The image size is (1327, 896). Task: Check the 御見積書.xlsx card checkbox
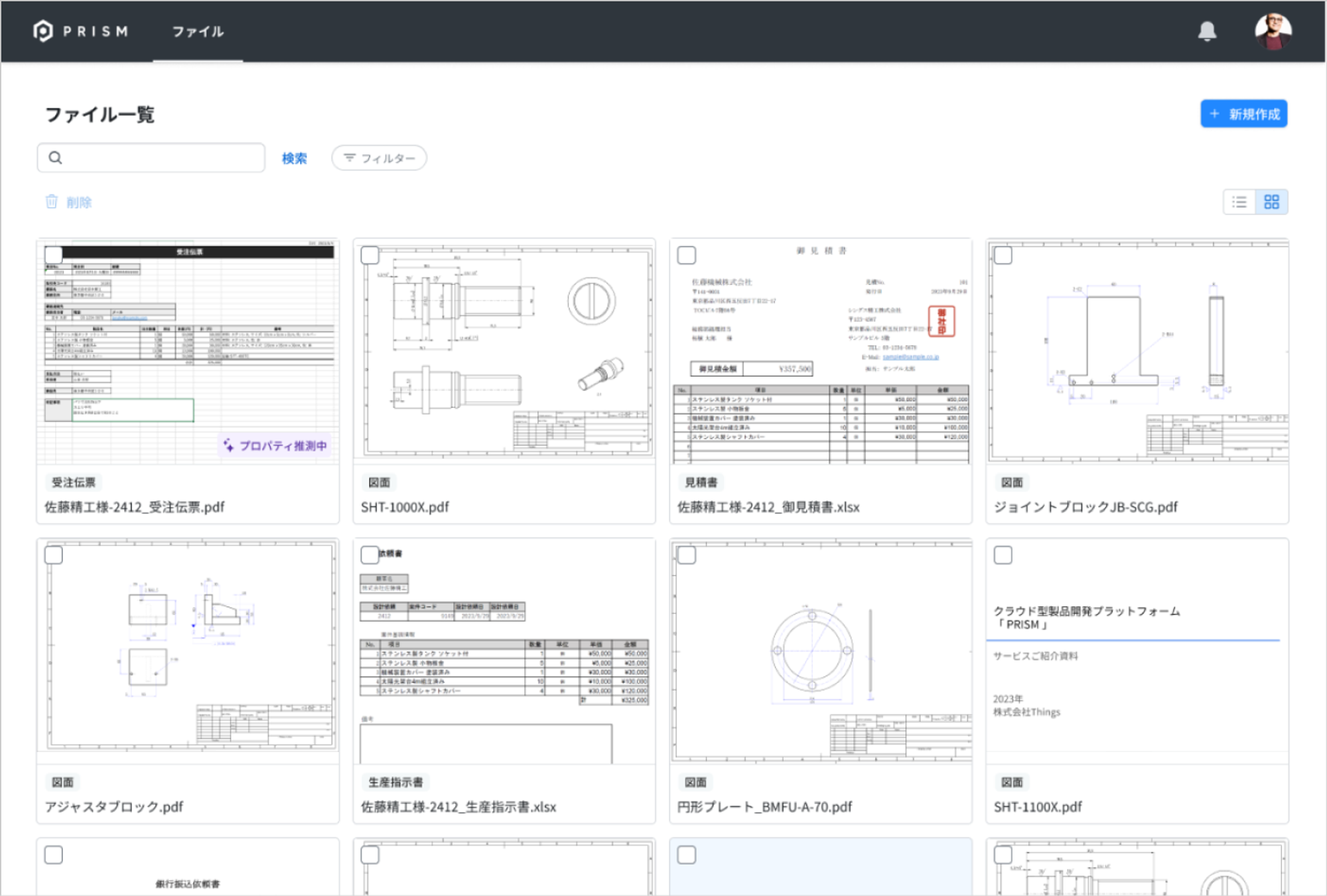point(687,255)
